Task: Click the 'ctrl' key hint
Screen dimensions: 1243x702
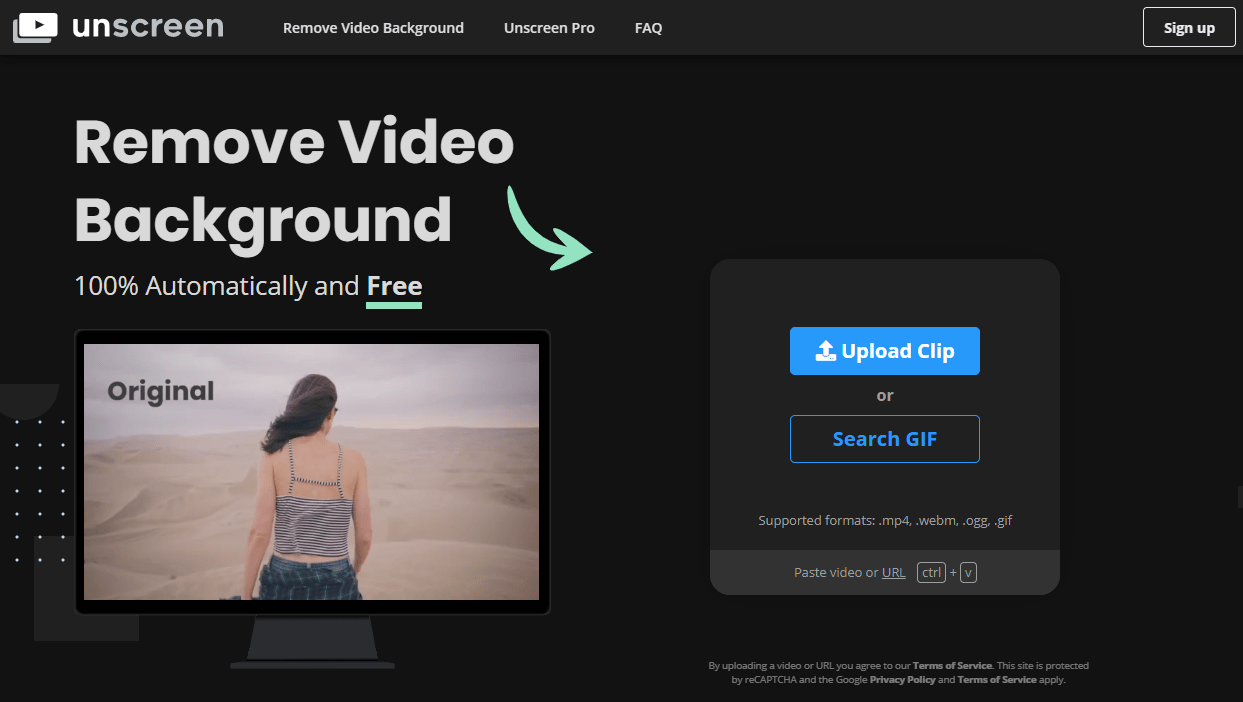Action: click(932, 573)
